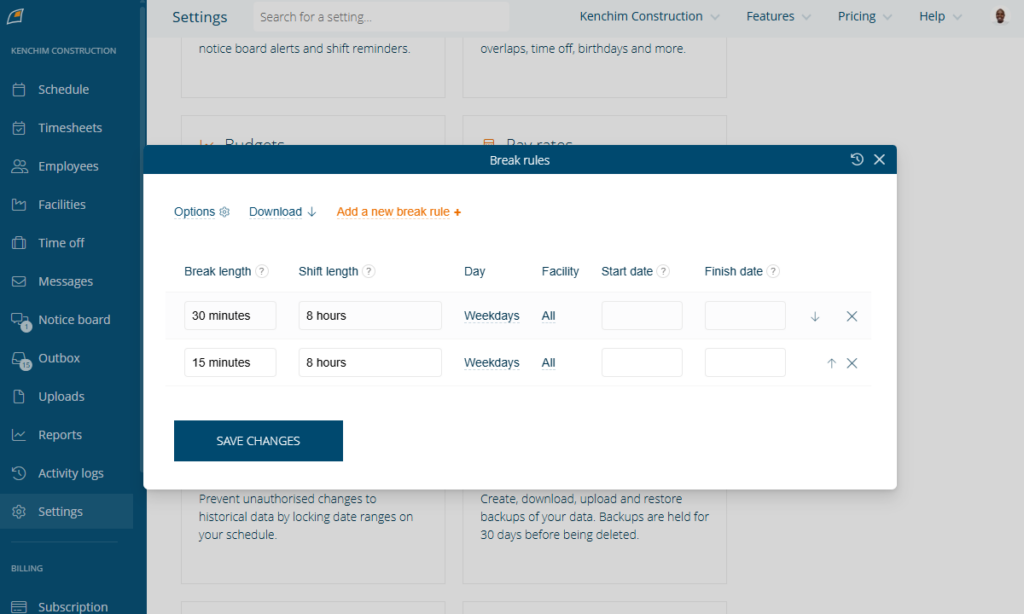Expand the Kenchim Construction dropdown
1024x614 pixels.
point(649,16)
